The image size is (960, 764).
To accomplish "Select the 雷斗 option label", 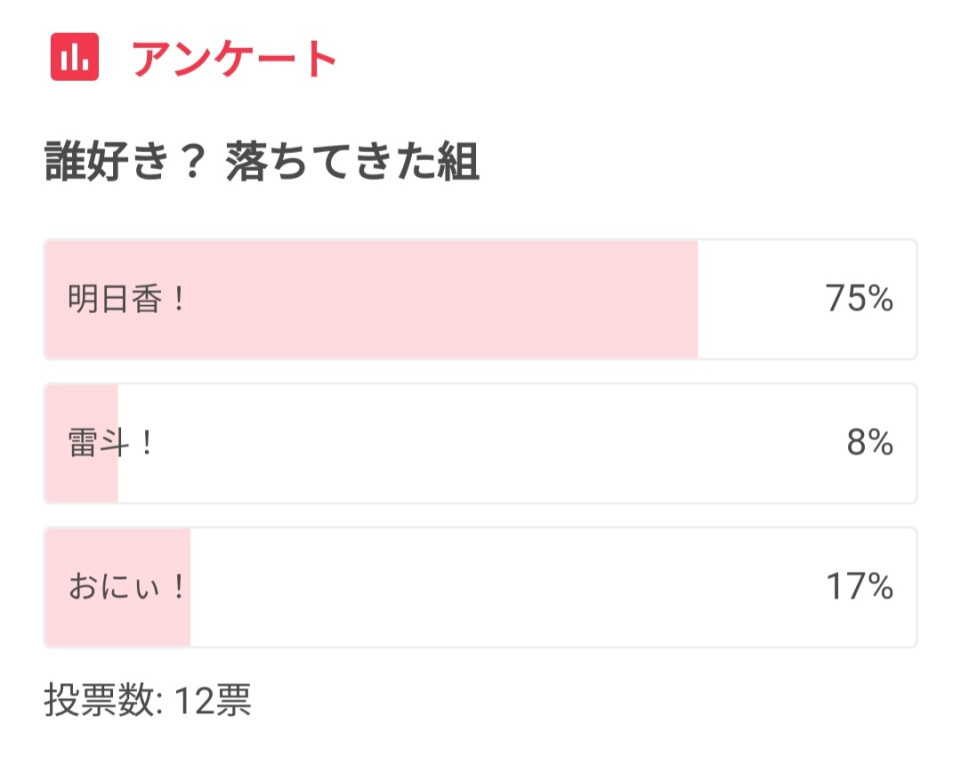I will click(x=95, y=443).
